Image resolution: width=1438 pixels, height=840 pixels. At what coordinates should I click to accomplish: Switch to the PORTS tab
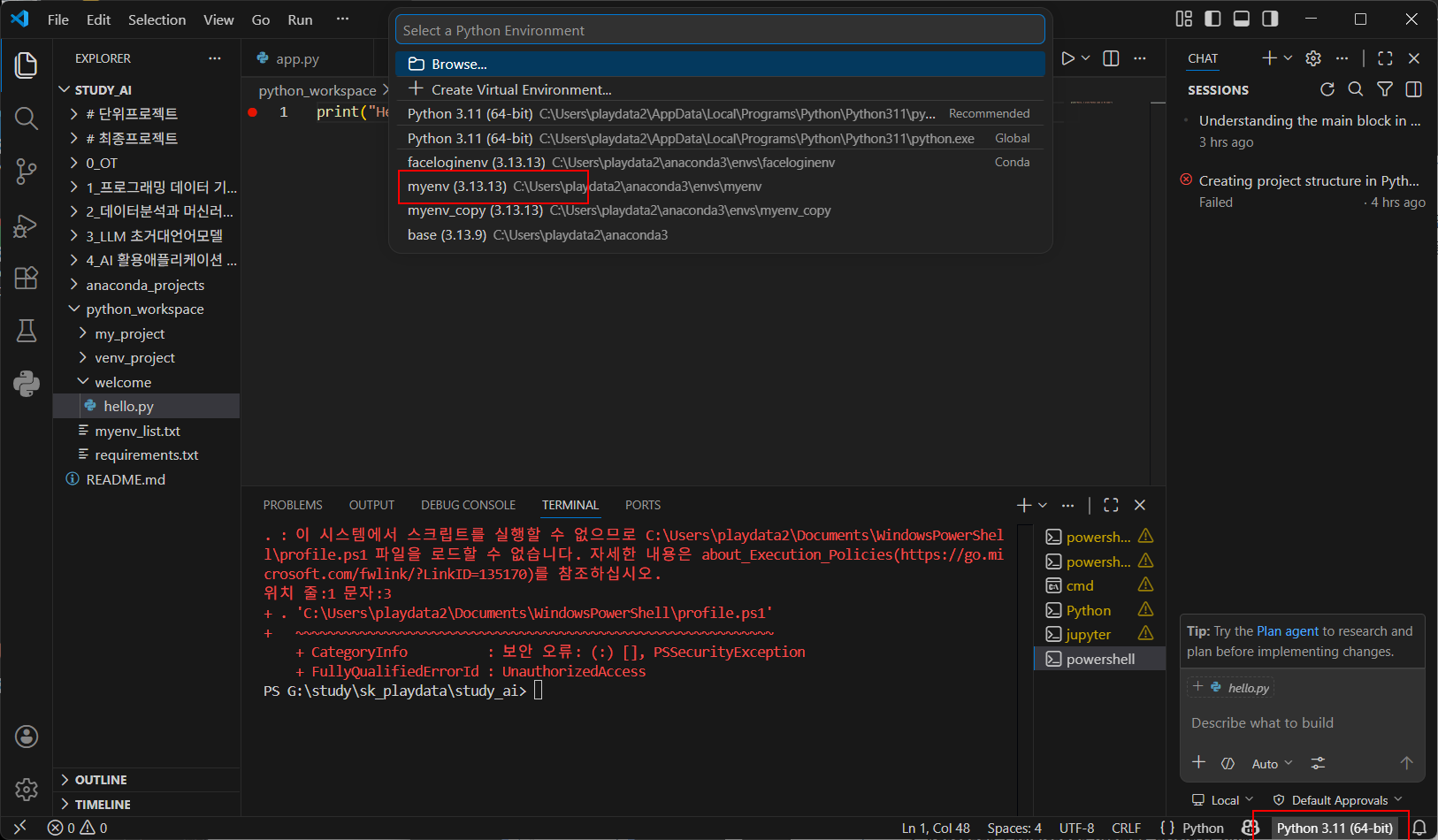[643, 505]
